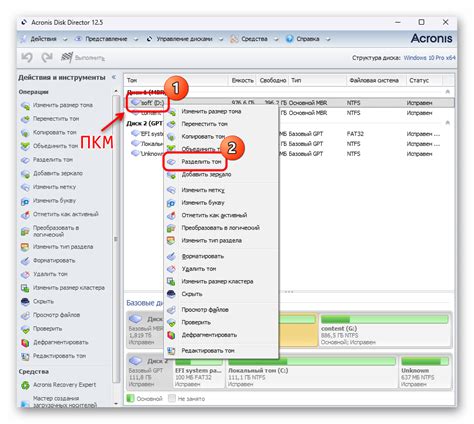
Task: Select Скрыть icon in sidebar
Action: 25,302
